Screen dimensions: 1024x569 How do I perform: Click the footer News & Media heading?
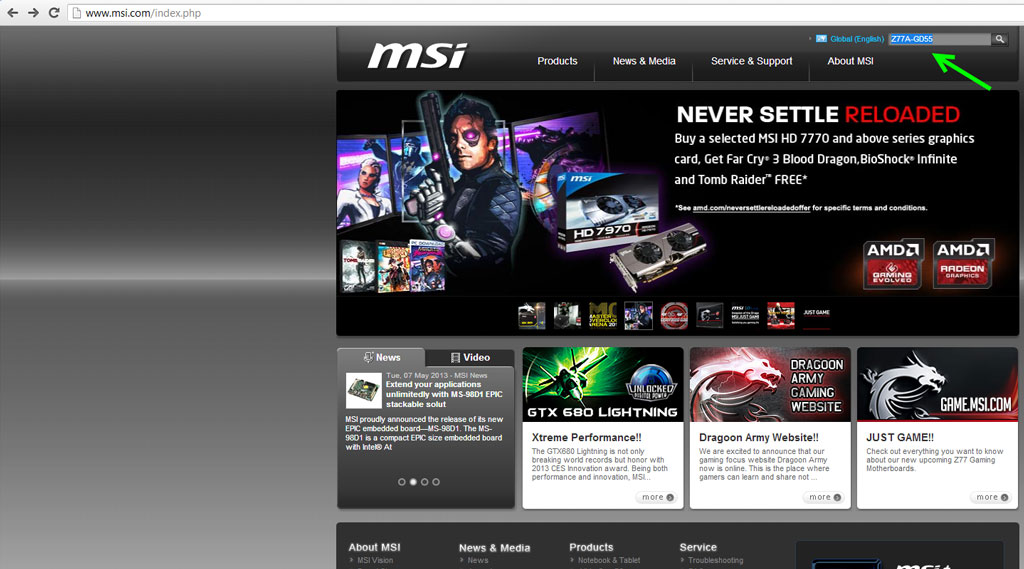coord(494,547)
